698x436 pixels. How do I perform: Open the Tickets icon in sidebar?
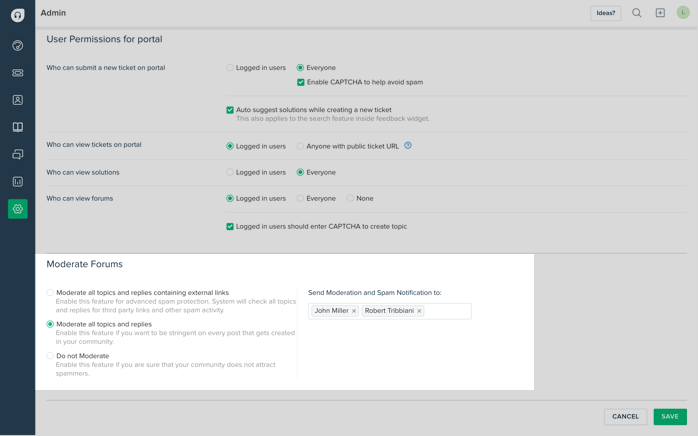click(18, 73)
